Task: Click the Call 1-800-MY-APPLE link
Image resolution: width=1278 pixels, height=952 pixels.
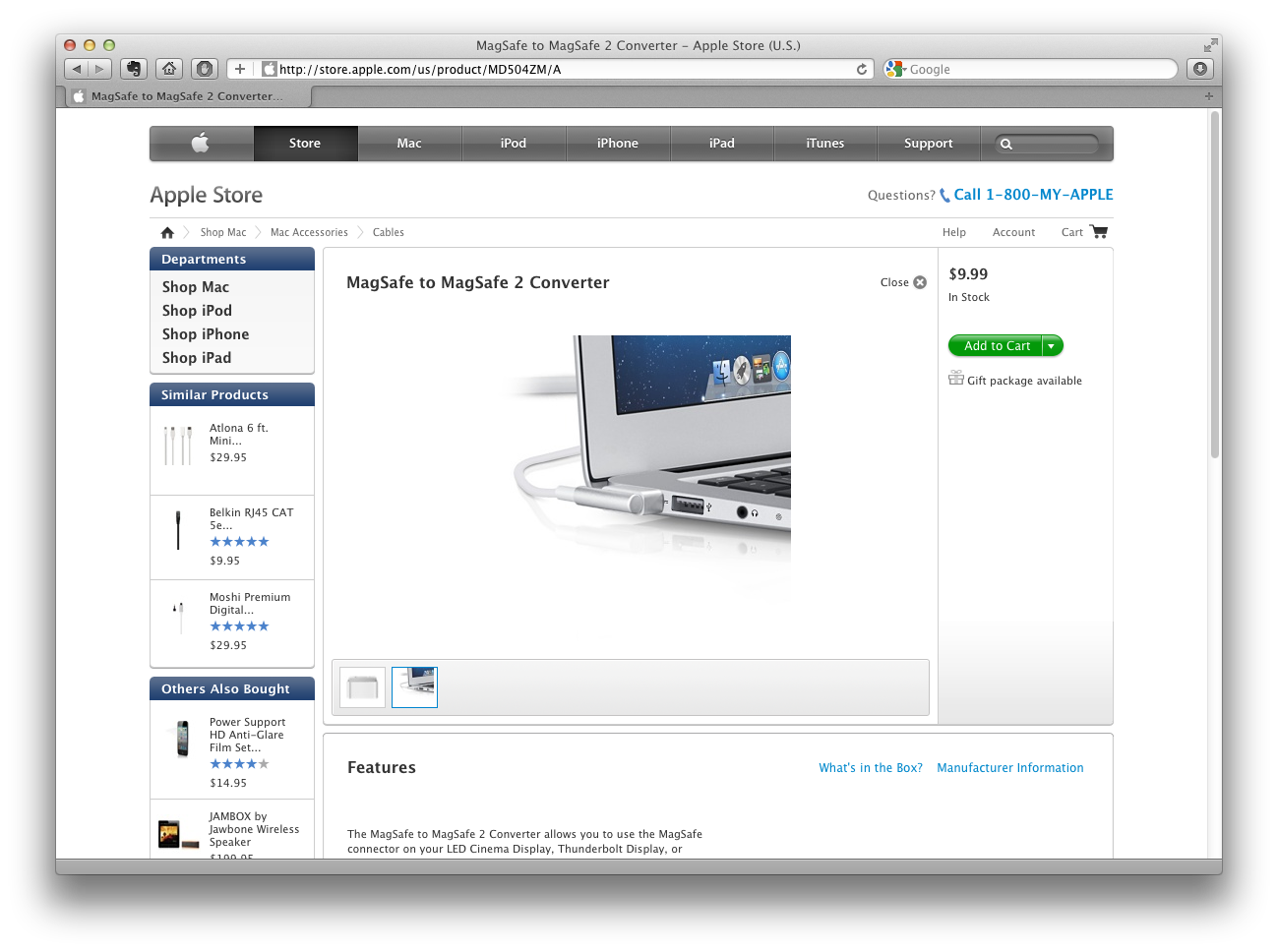Action: [x=1033, y=195]
